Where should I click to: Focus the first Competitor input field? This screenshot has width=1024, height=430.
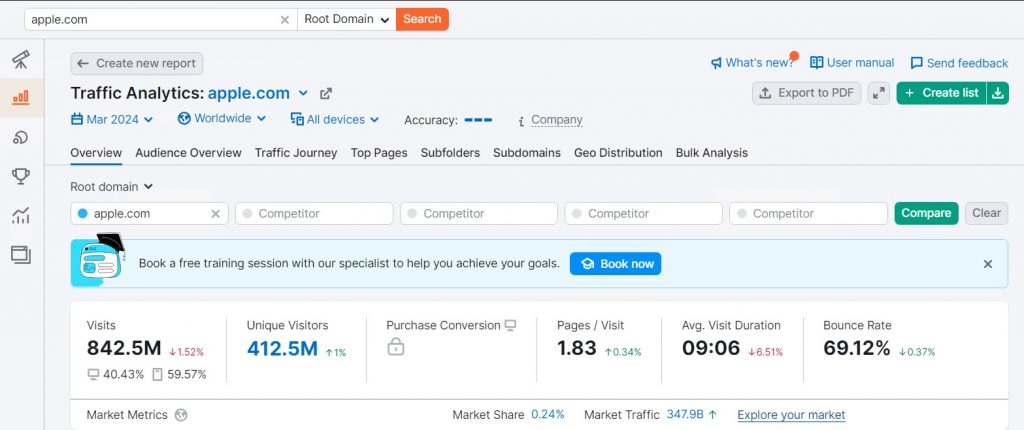314,214
